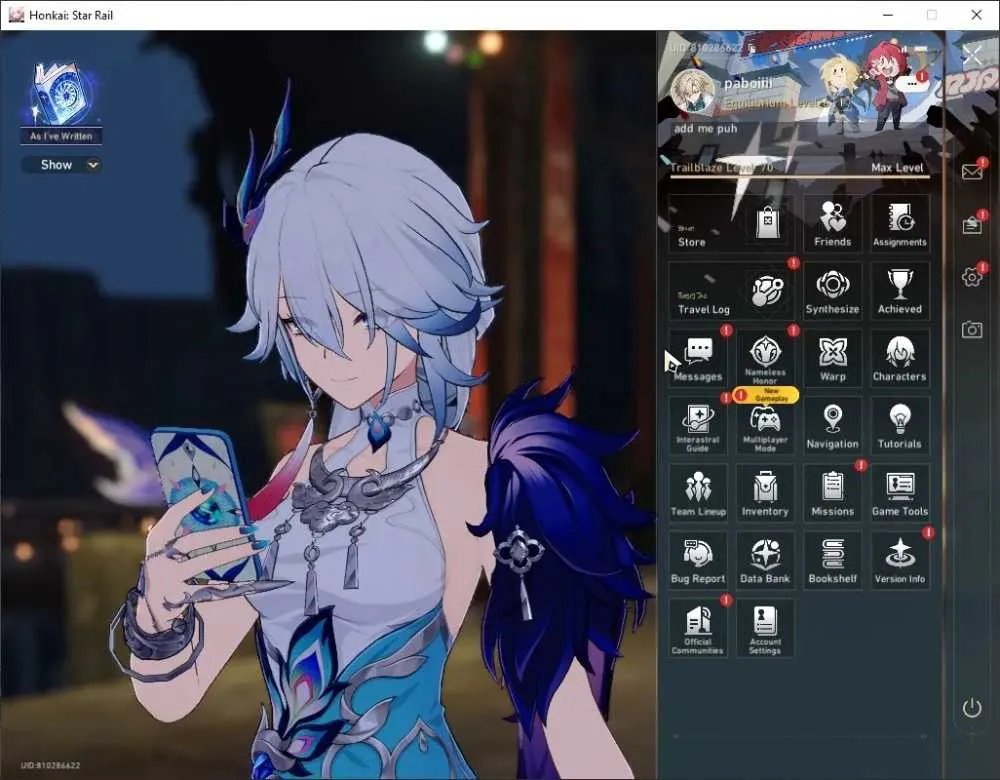Open the mail envelope icon
Image resolution: width=1000 pixels, height=780 pixels.
point(972,172)
